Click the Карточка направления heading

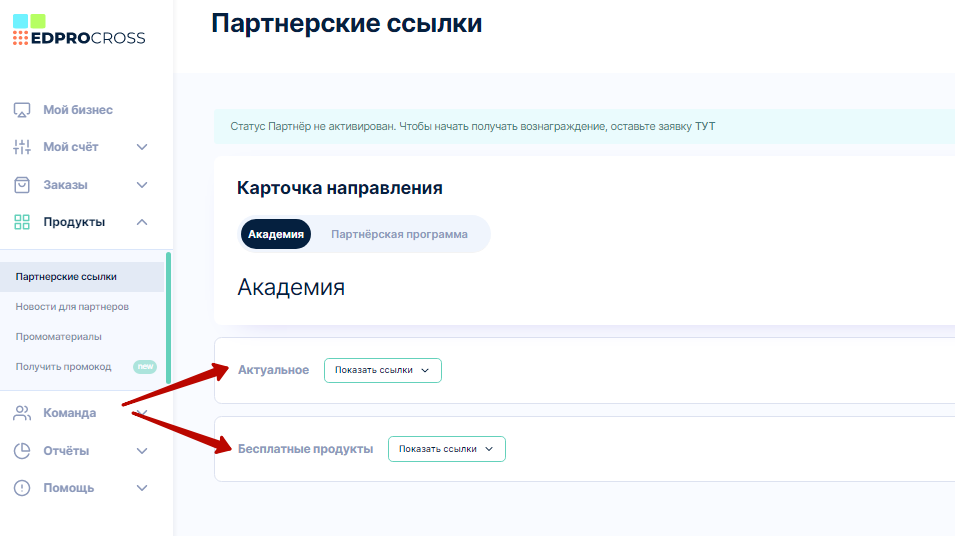pyautogui.click(x=340, y=188)
